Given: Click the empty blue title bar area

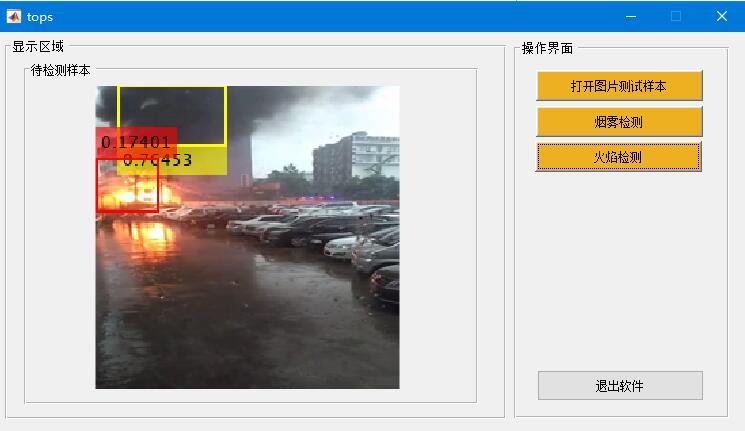Looking at the screenshot, I should 333,17.
